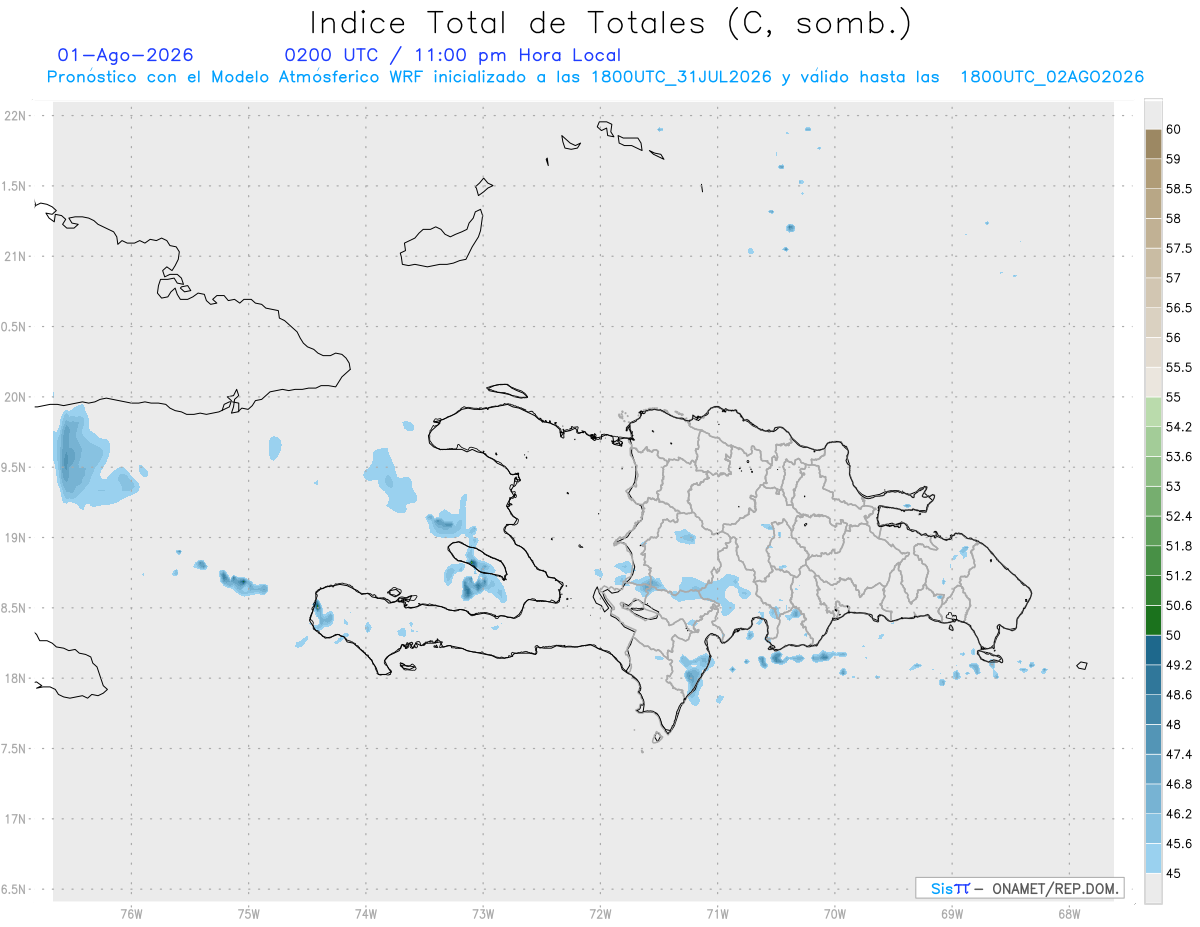Click the "46.2" colorbar label

click(x=1178, y=814)
